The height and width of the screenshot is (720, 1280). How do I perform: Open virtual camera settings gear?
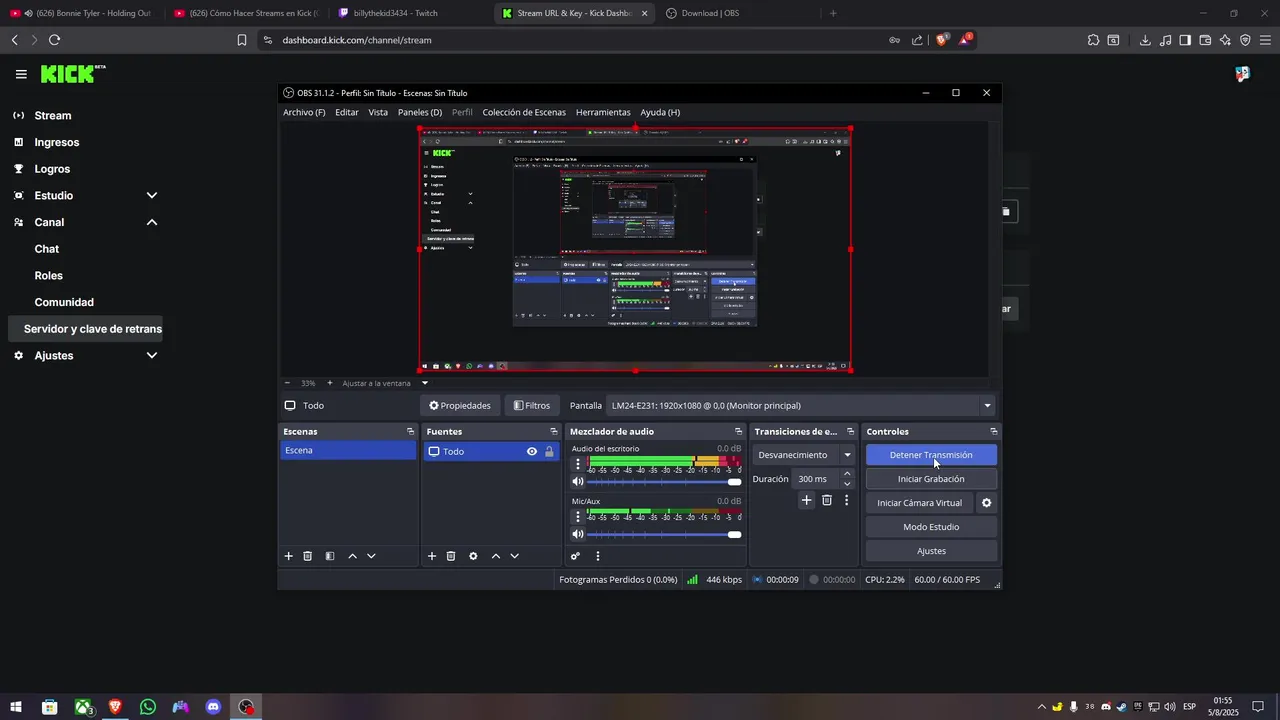(x=986, y=503)
